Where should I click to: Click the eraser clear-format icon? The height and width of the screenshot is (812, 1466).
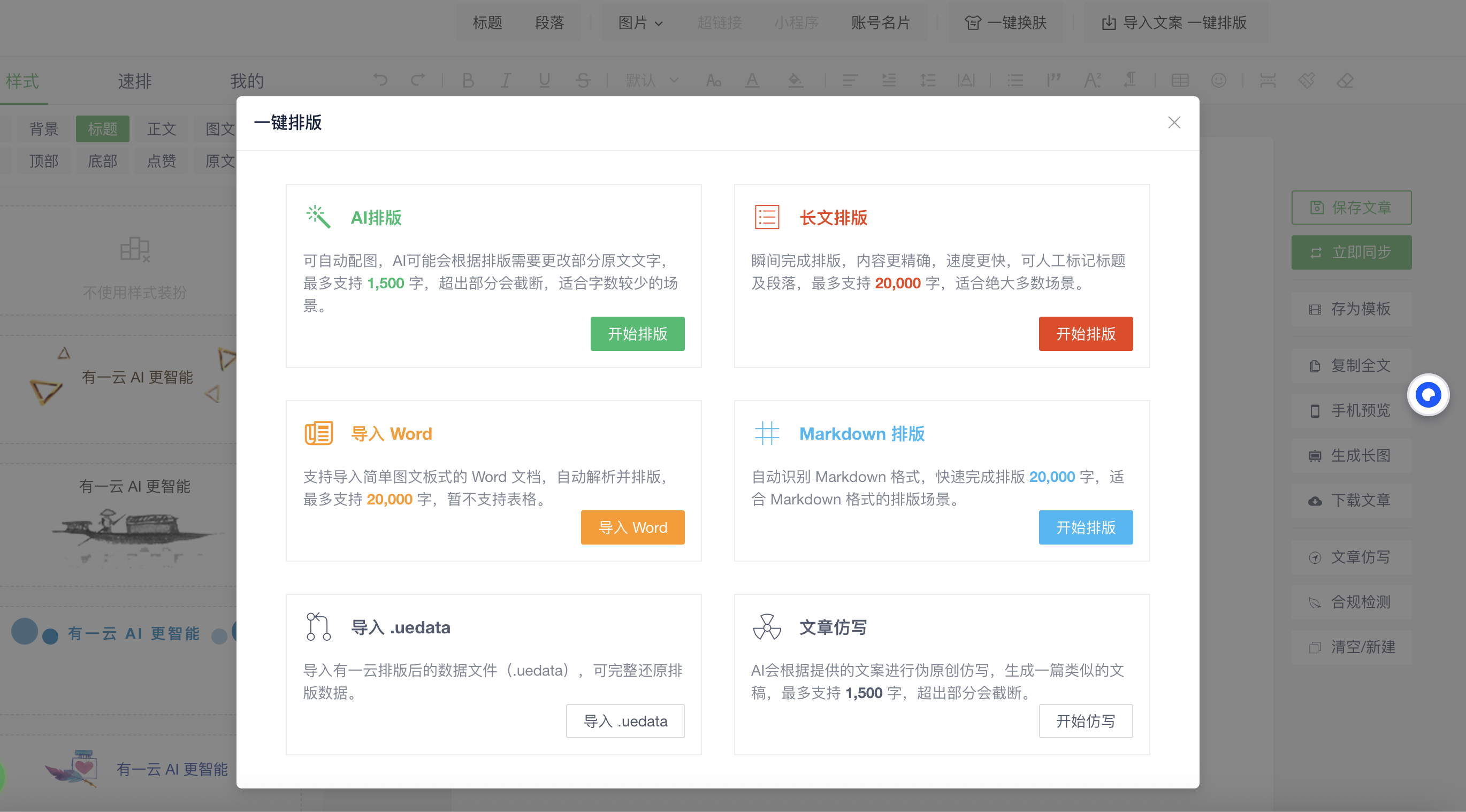[x=1345, y=80]
